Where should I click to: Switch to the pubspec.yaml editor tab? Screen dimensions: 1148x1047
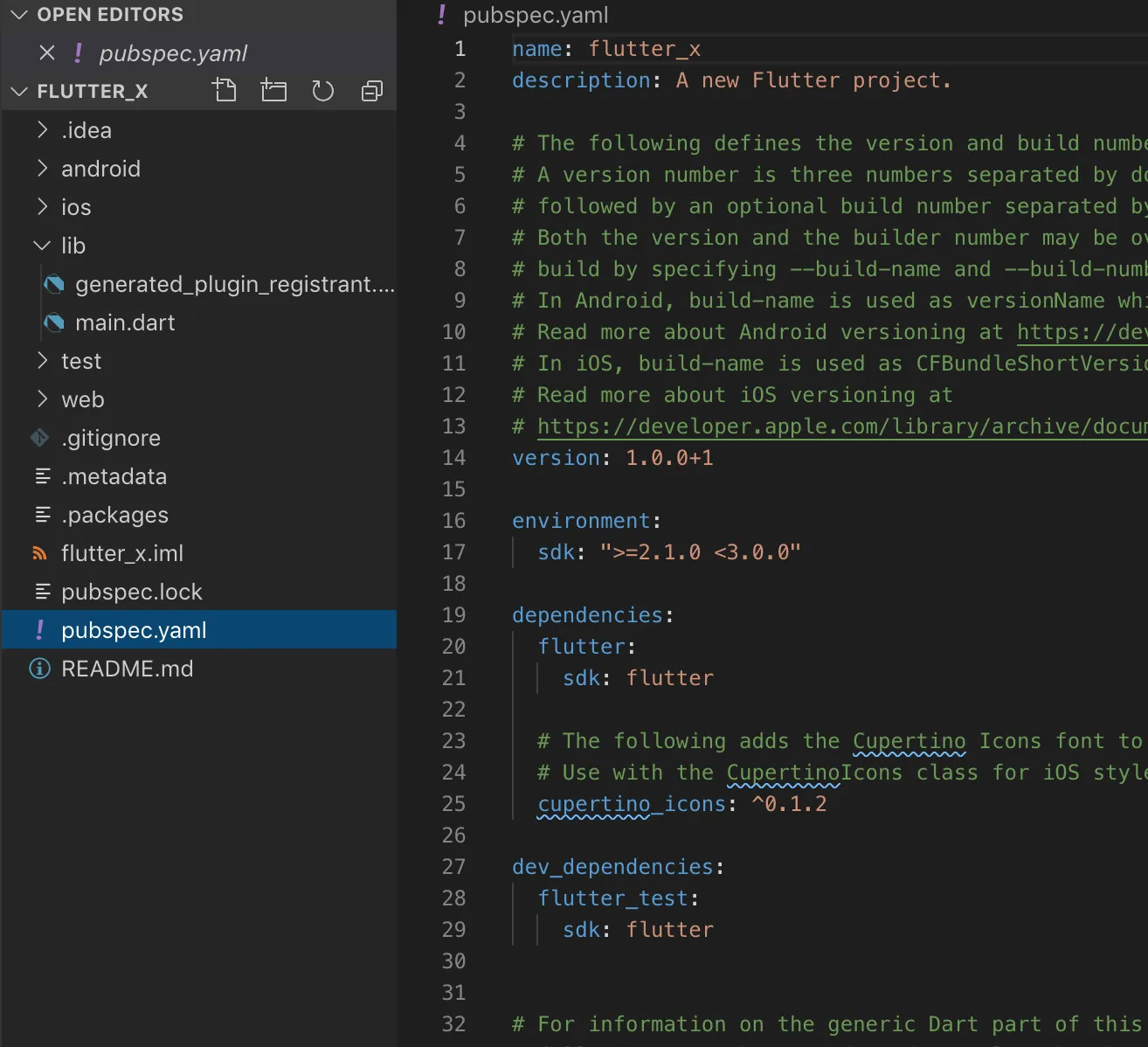pos(535,15)
